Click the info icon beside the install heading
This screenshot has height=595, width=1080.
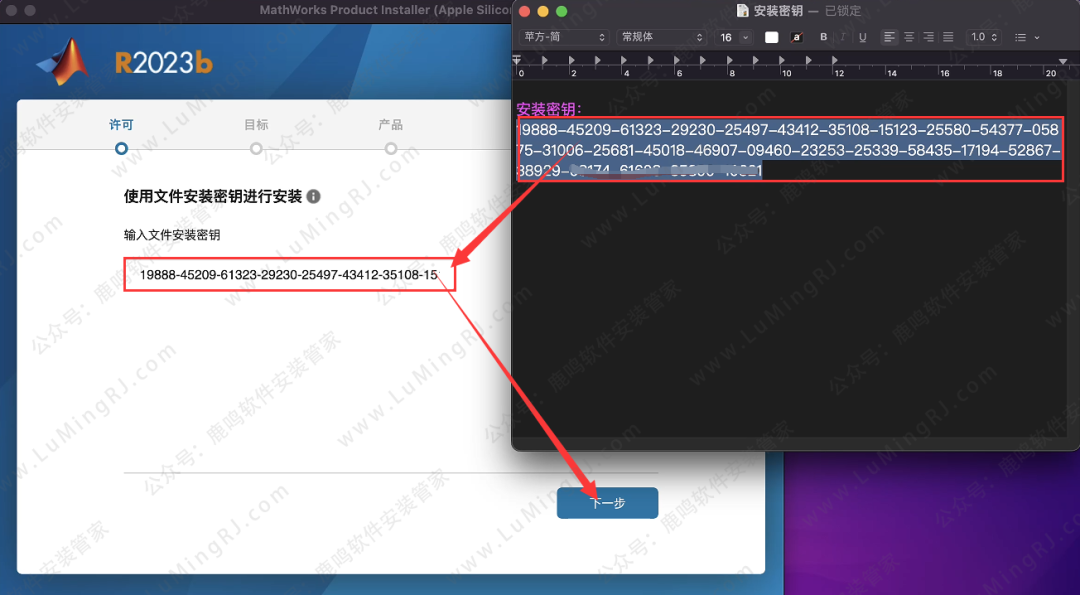[x=314, y=197]
